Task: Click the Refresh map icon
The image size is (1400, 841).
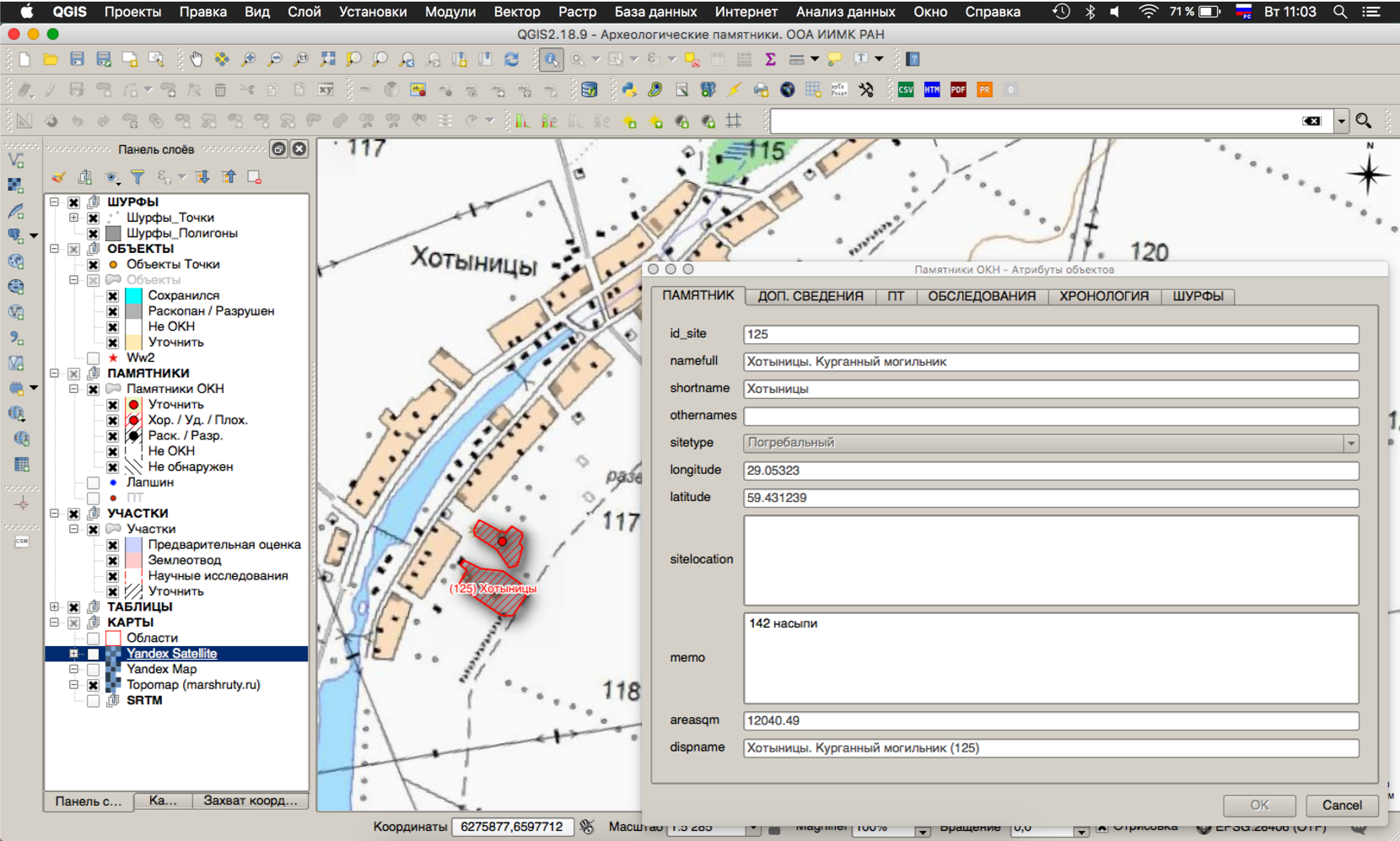Action: click(x=511, y=59)
